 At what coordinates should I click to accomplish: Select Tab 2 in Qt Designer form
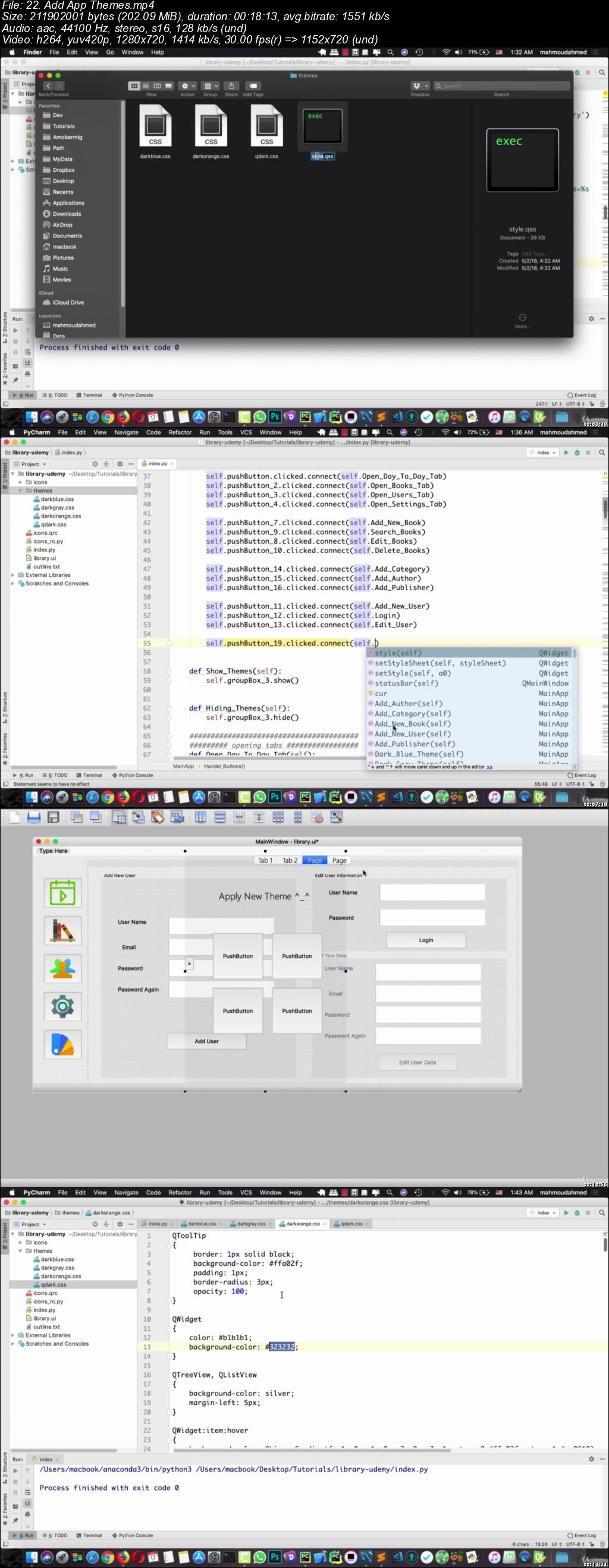pyautogui.click(x=290, y=860)
